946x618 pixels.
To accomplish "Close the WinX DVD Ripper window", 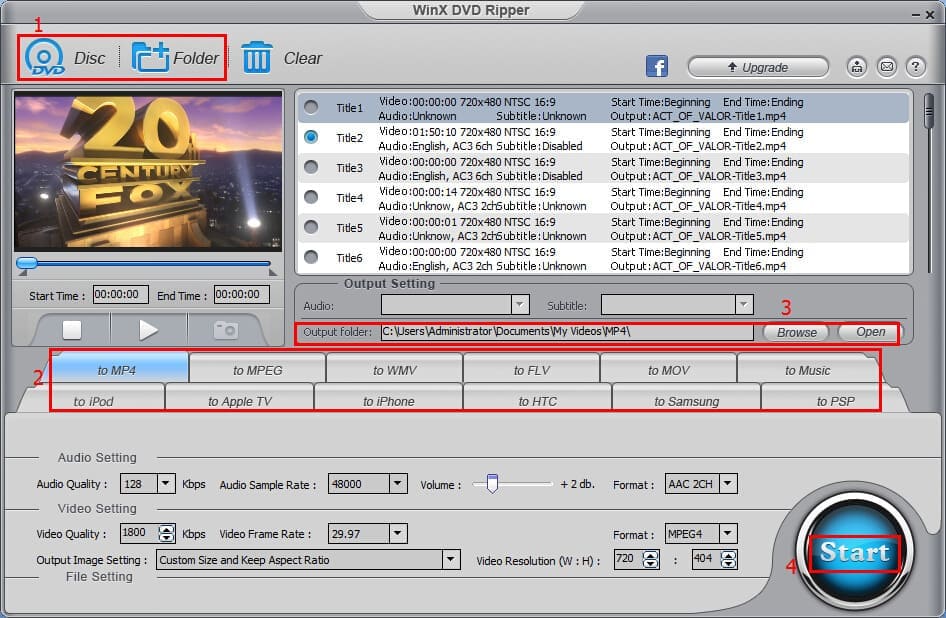I will tap(930, 14).
